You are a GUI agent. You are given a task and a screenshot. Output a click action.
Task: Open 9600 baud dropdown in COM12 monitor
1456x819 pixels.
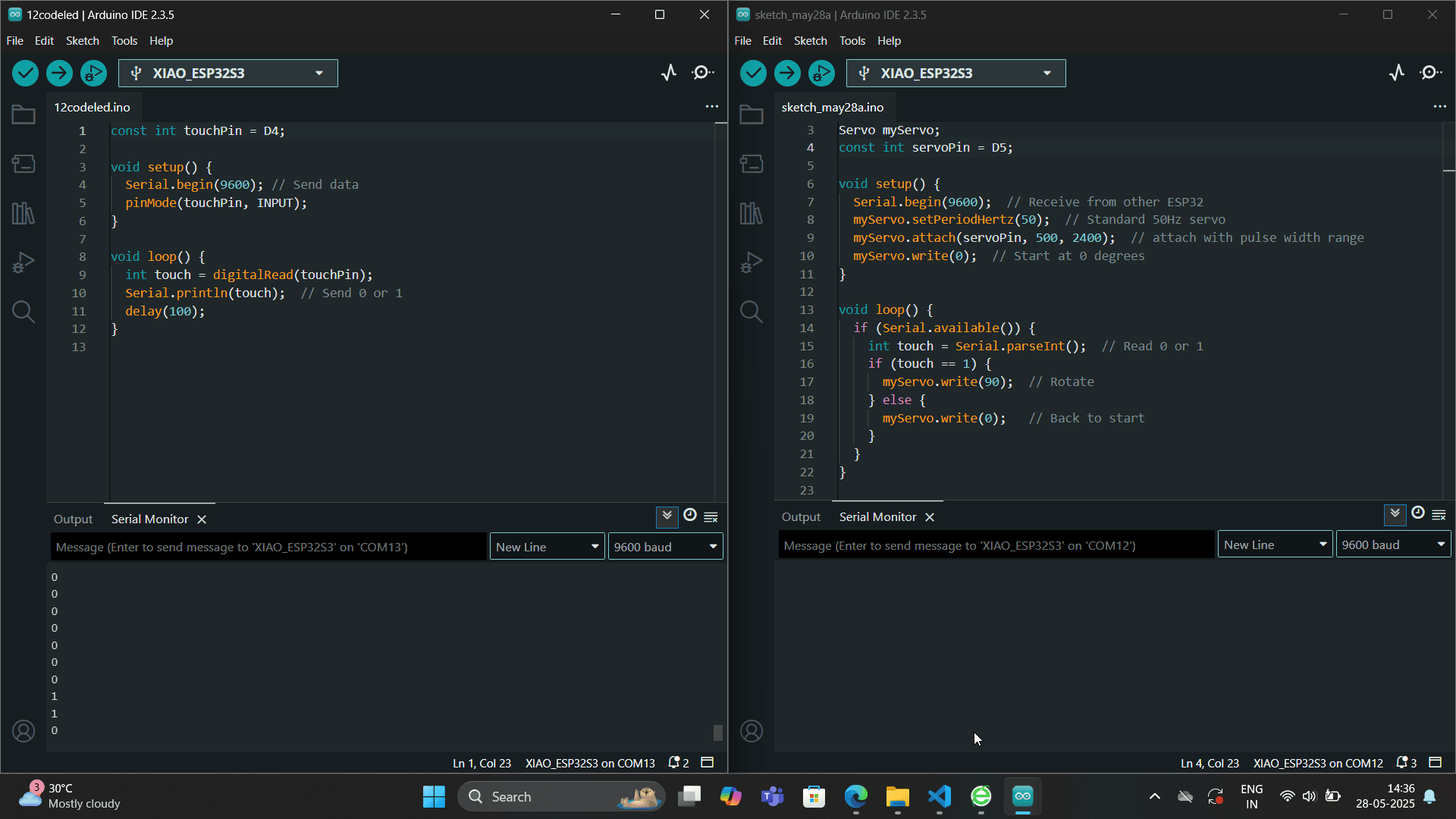[x=1393, y=544]
